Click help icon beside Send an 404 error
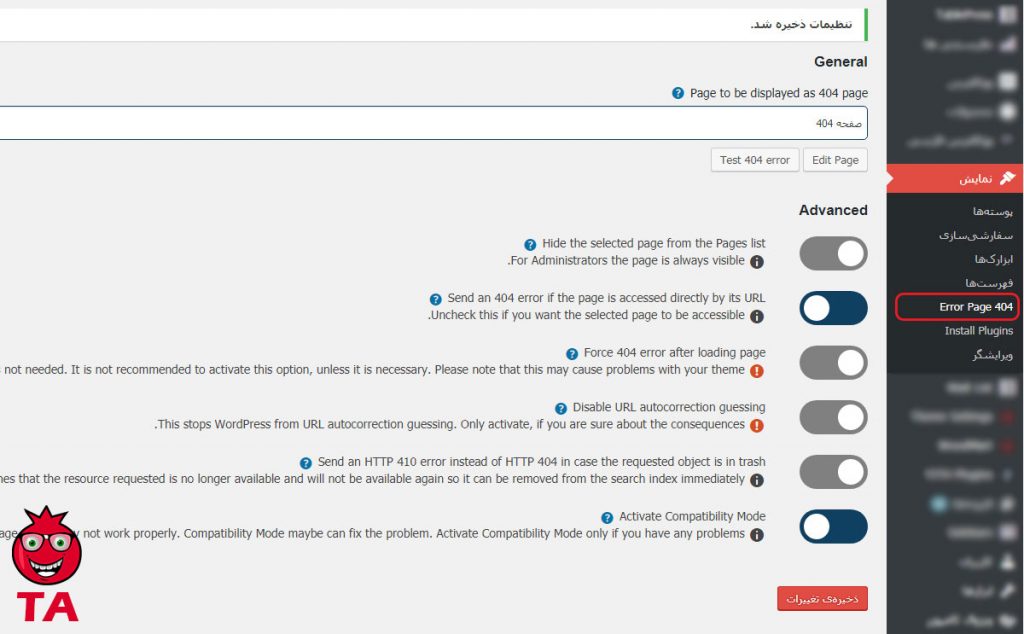The height and width of the screenshot is (634, 1024). (435, 299)
